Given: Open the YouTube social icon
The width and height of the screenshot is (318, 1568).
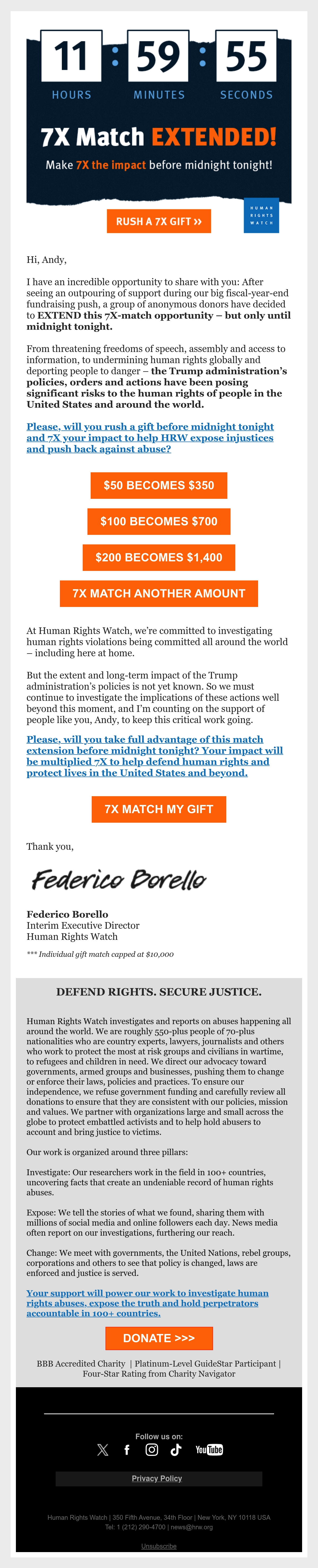Looking at the screenshot, I should (x=209, y=1449).
